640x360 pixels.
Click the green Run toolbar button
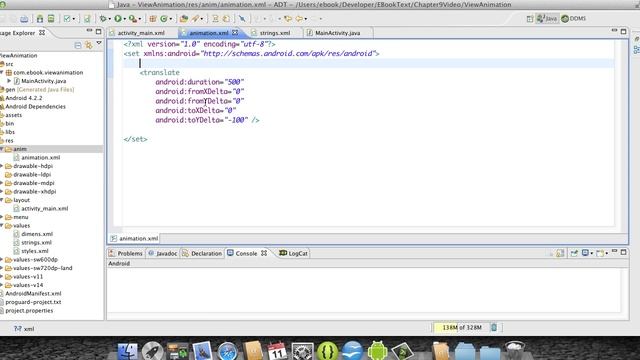click(x=118, y=19)
